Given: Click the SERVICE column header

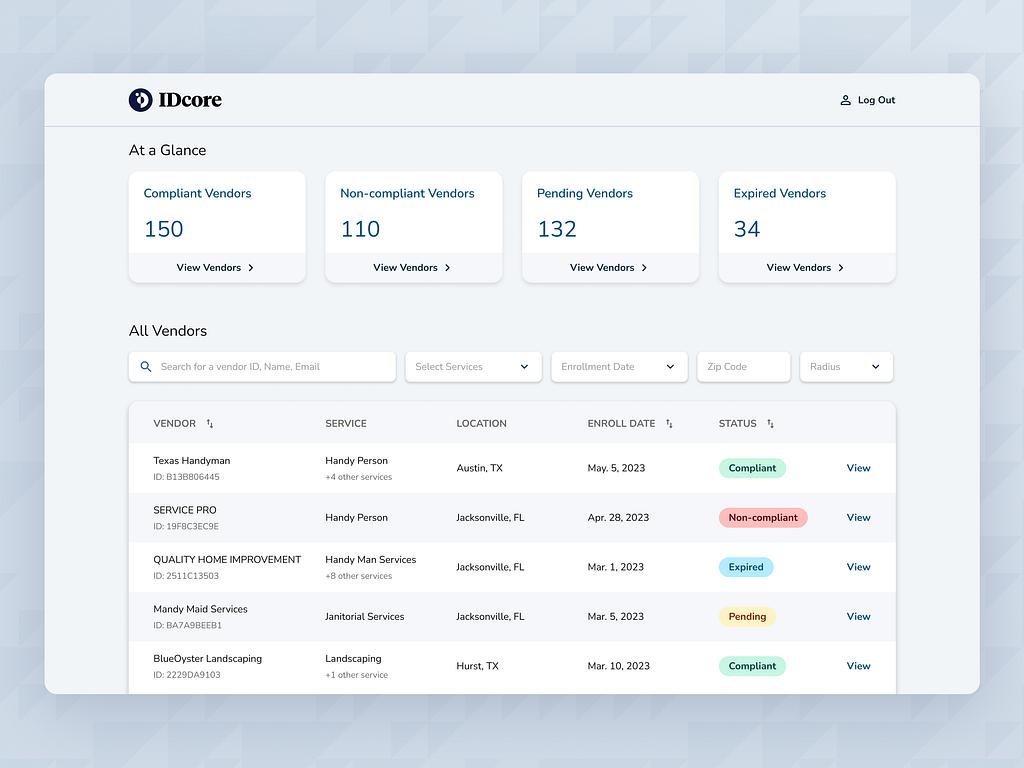Looking at the screenshot, I should click(x=346, y=424).
